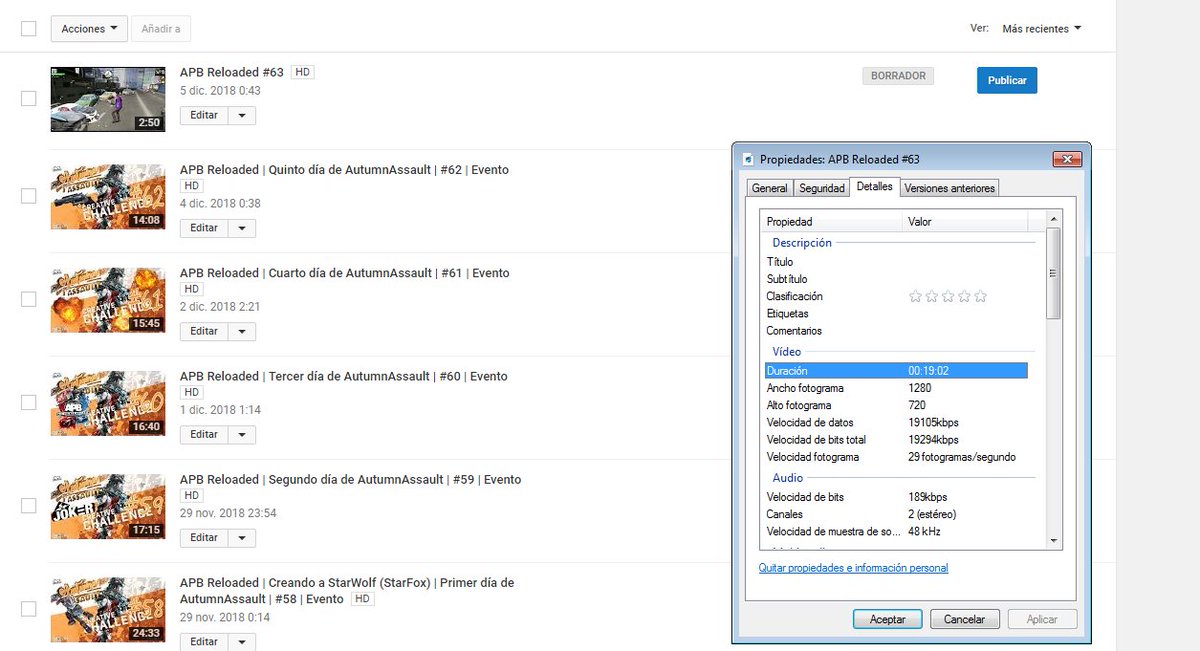Select the Duración row in details list
Screen dimensions: 1200x651
point(896,371)
